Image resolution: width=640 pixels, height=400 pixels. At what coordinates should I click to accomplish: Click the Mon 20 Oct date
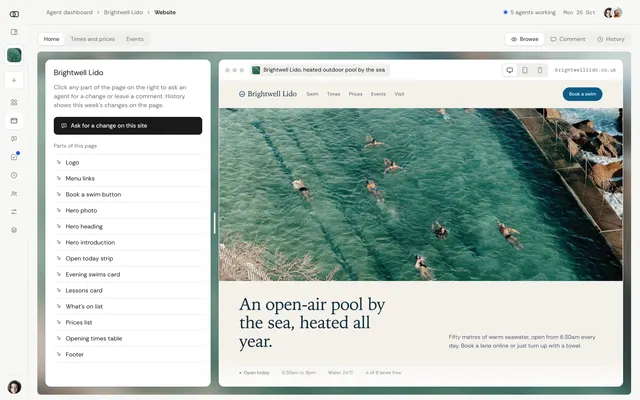click(x=579, y=13)
